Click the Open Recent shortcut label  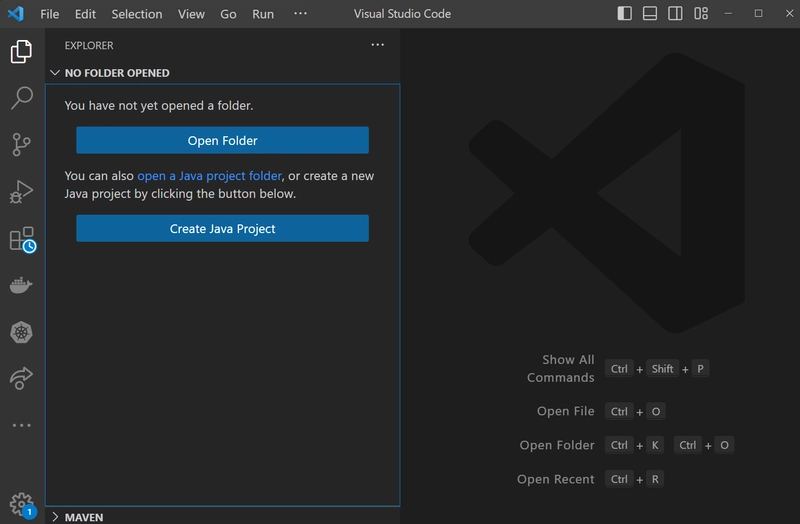pyautogui.click(x=556, y=480)
